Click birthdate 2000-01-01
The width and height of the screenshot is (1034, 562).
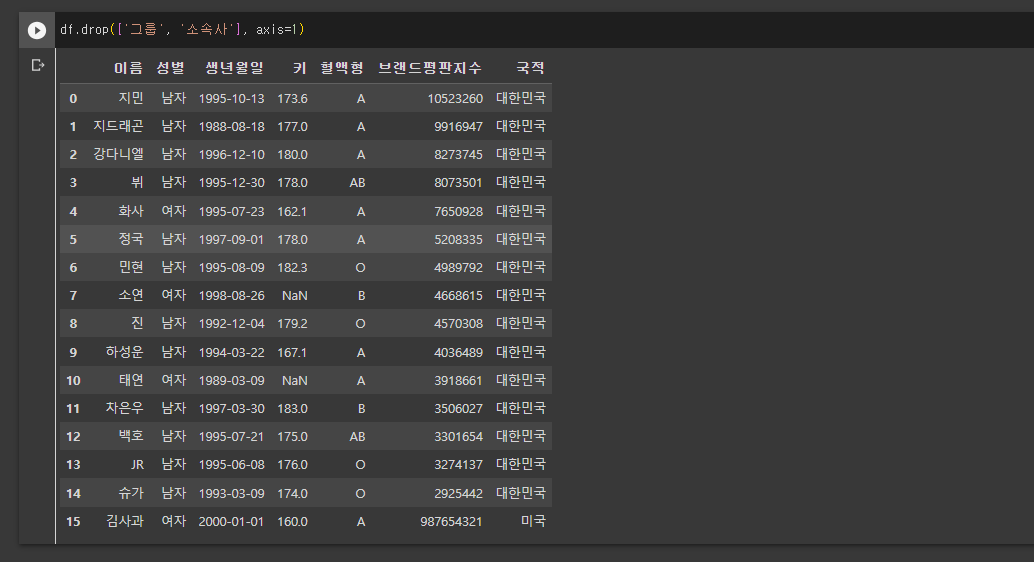(231, 521)
